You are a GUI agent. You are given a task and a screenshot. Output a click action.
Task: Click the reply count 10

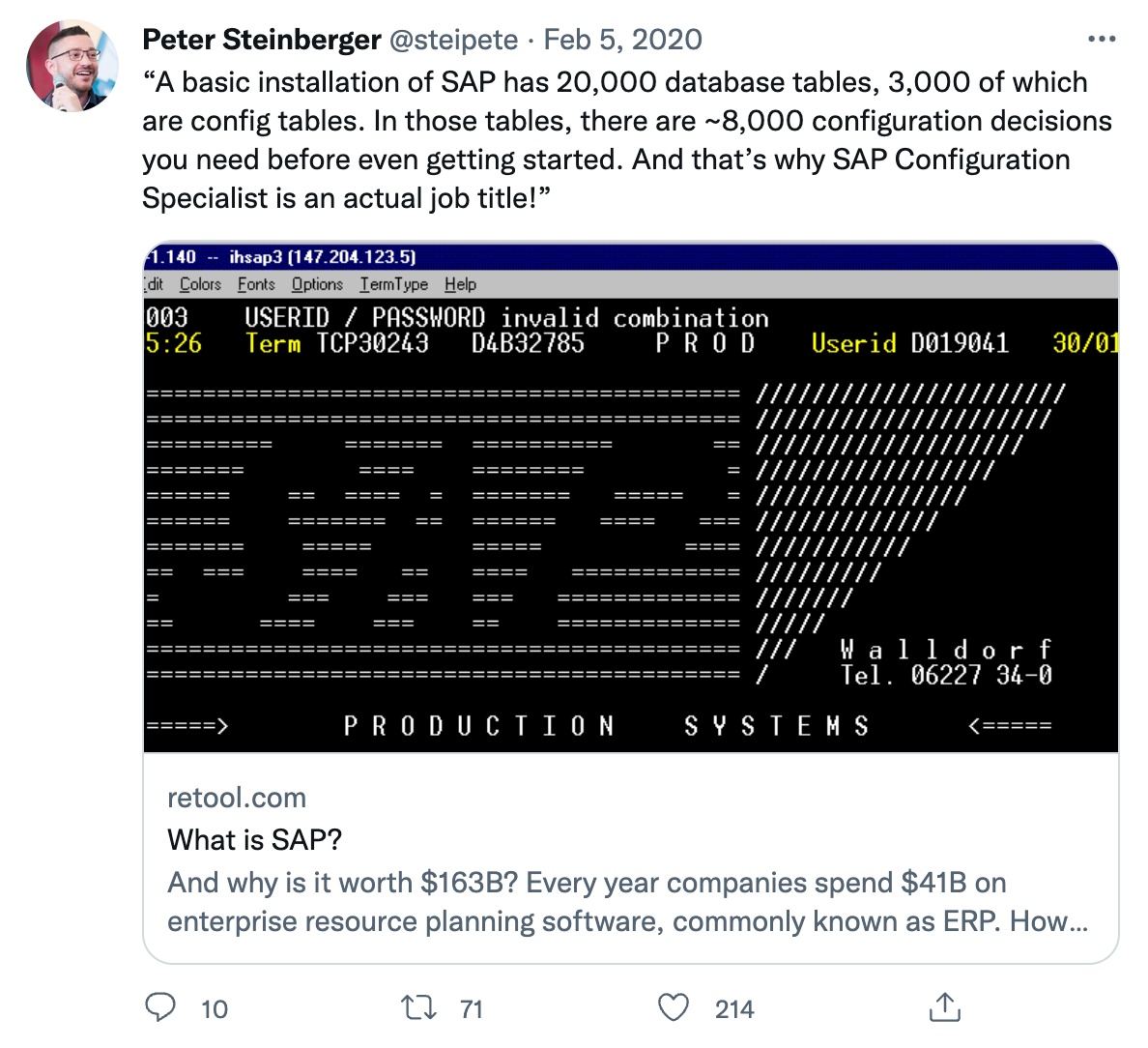(x=215, y=1009)
